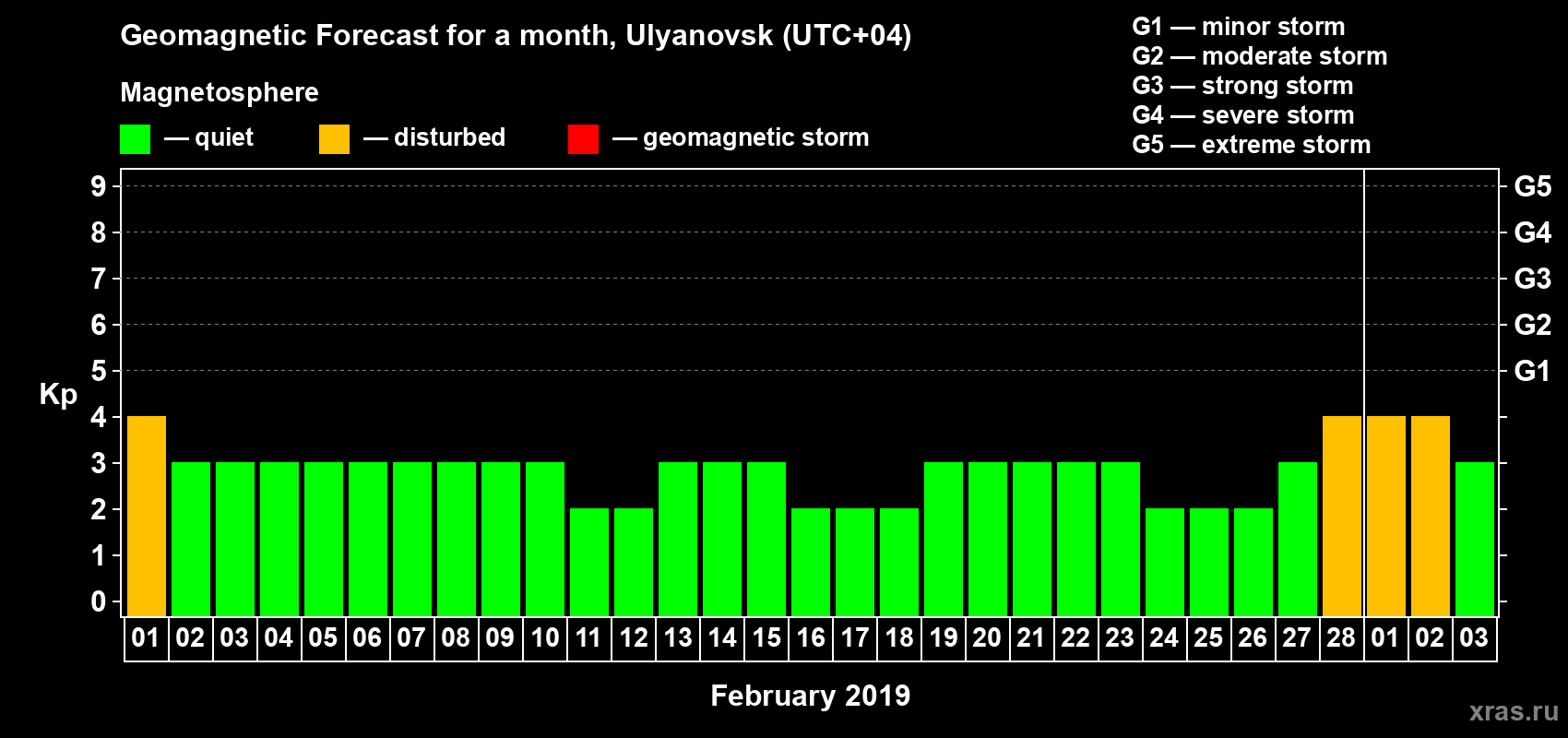
Task: Click the G4 label on right axis
Action: point(1532,232)
